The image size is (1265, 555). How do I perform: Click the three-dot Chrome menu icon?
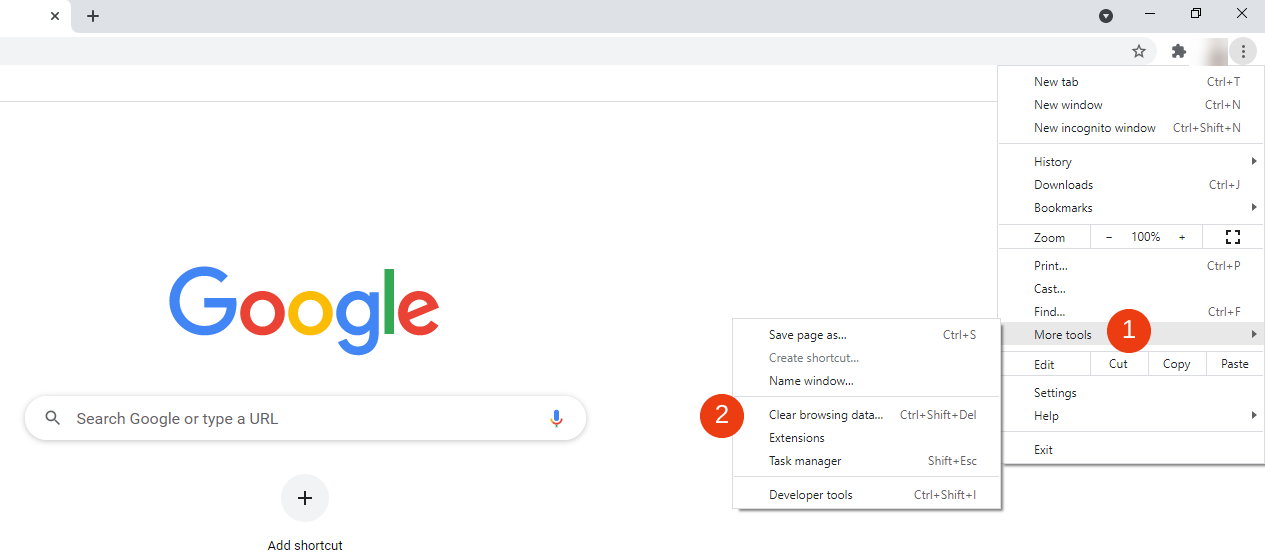pyautogui.click(x=1243, y=51)
